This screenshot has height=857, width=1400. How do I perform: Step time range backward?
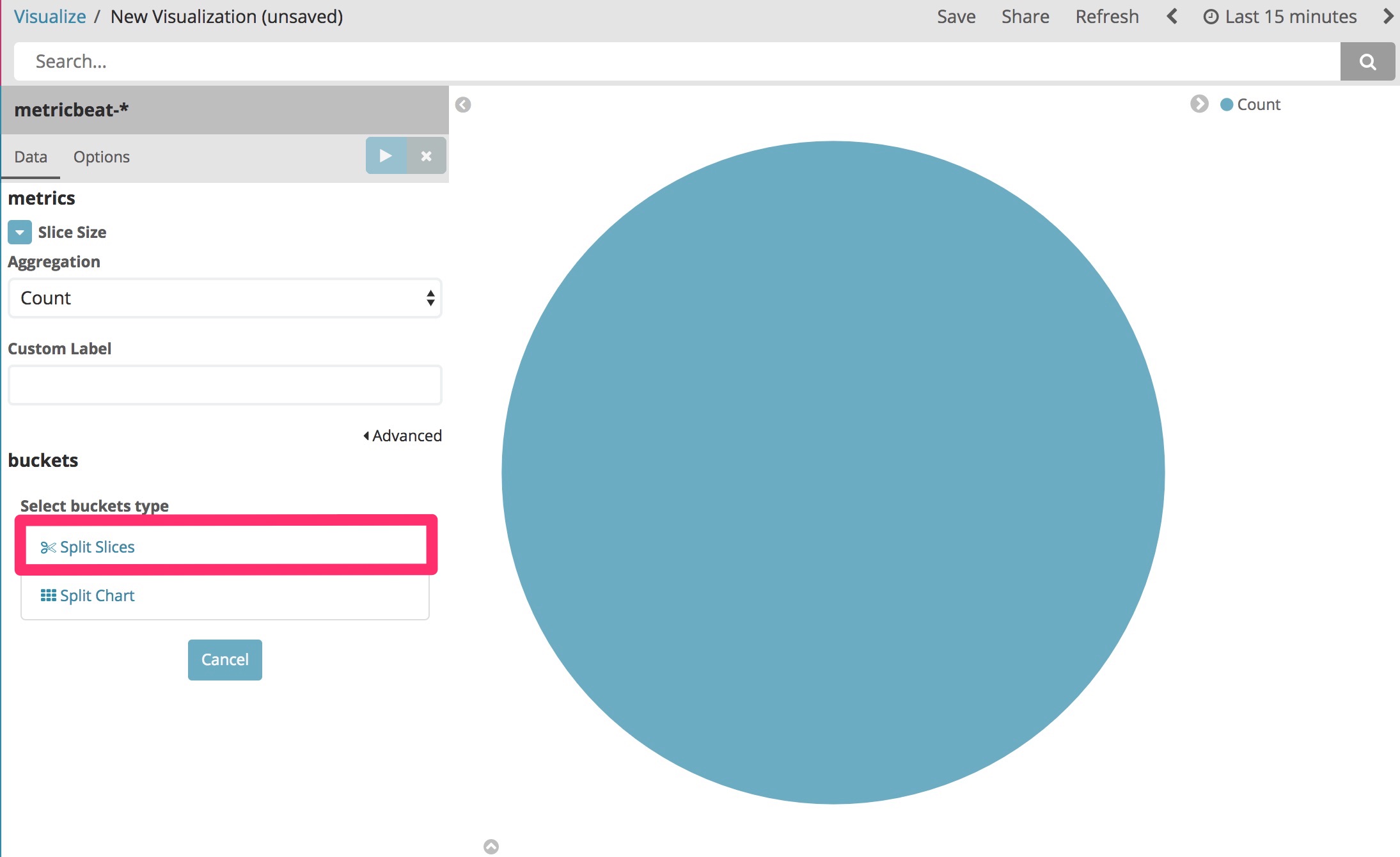(1172, 16)
